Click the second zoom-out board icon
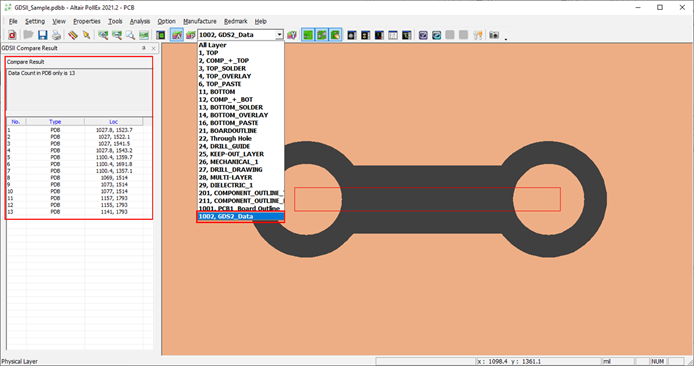 pos(117,35)
